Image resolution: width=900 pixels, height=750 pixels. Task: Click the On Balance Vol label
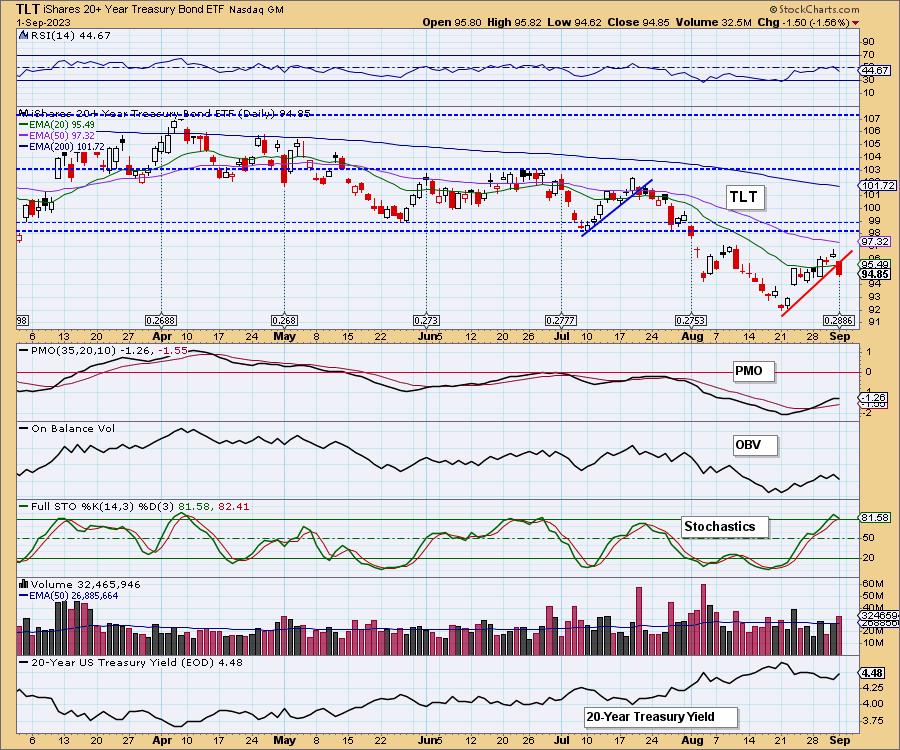67,428
